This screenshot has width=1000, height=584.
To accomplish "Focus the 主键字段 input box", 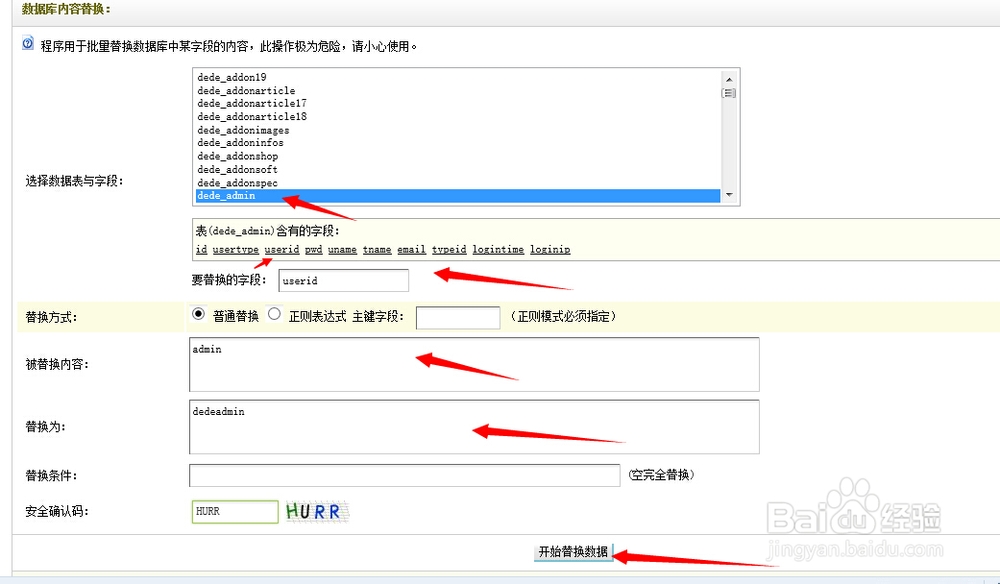I will click(458, 318).
